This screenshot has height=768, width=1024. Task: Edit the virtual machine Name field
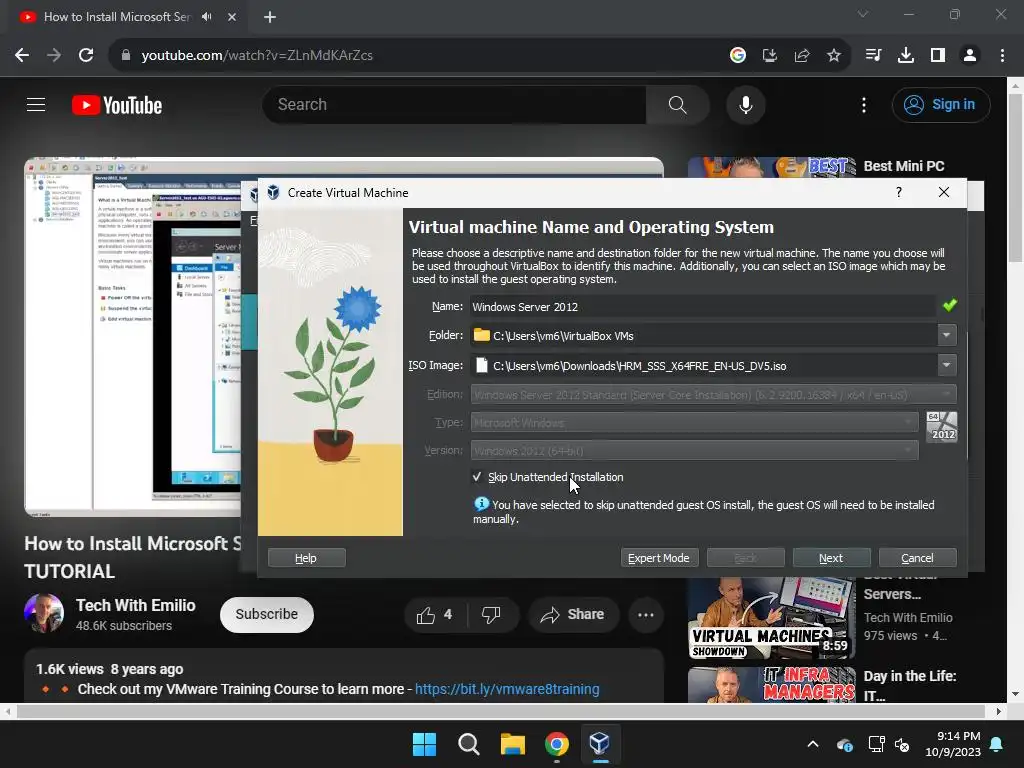click(x=703, y=306)
